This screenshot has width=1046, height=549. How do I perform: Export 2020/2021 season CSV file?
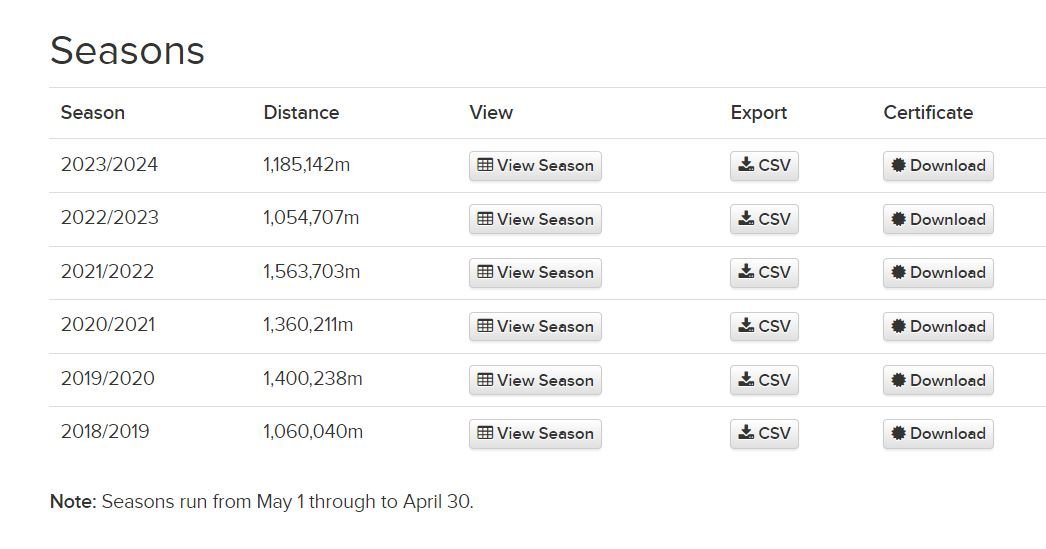click(x=764, y=327)
